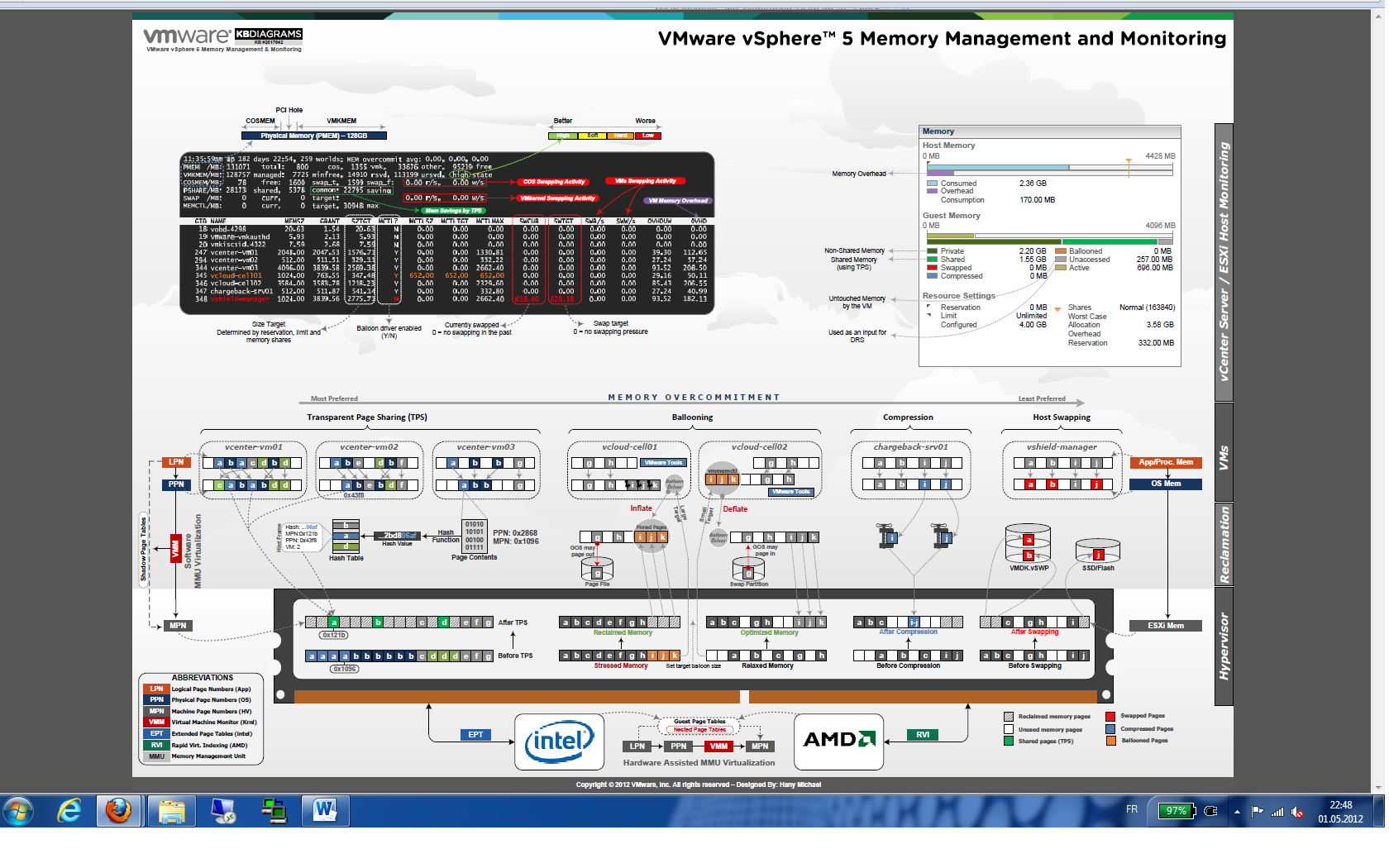Open Windows Explorer folder icon

[171, 811]
